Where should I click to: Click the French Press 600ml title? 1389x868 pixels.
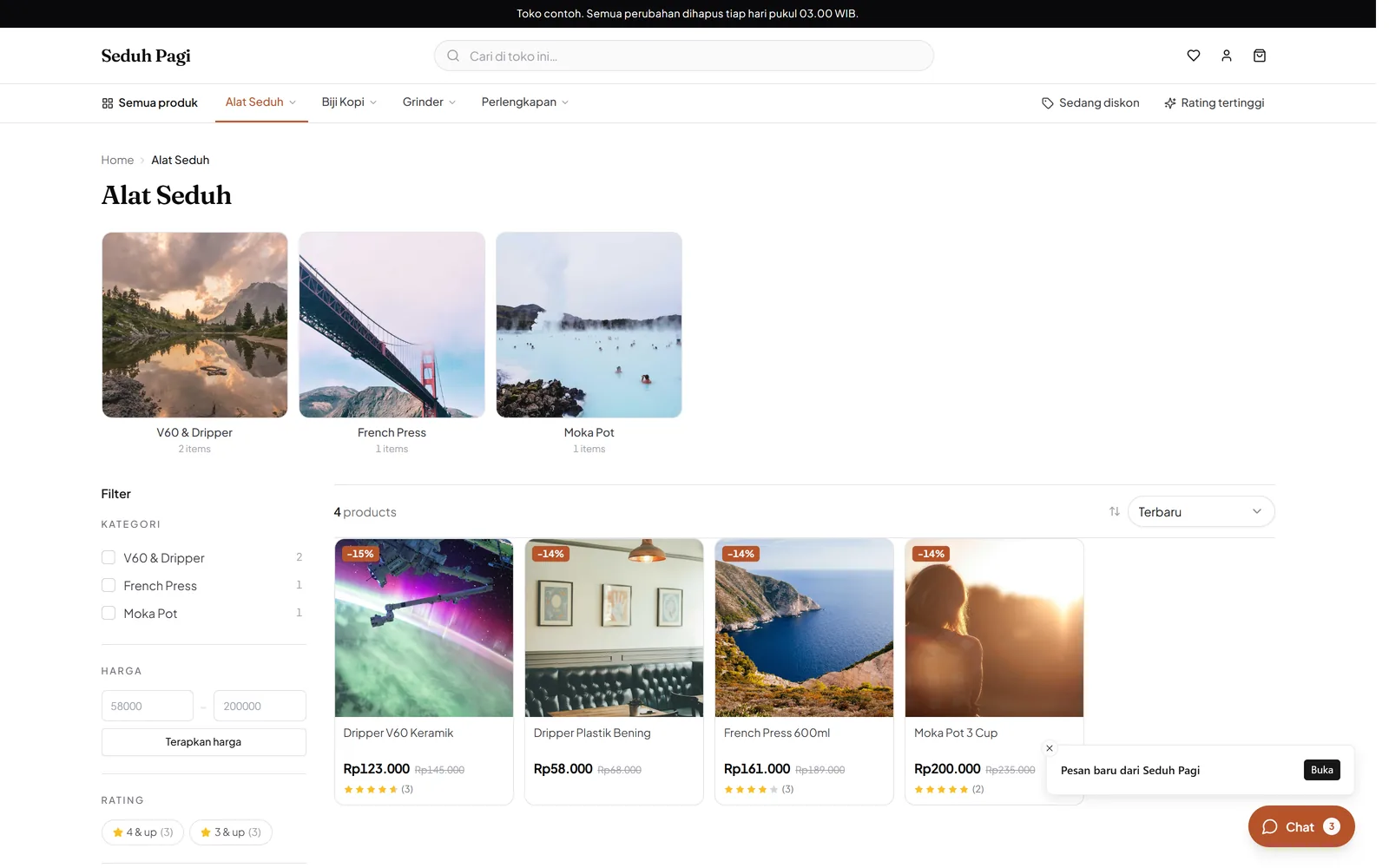click(777, 733)
